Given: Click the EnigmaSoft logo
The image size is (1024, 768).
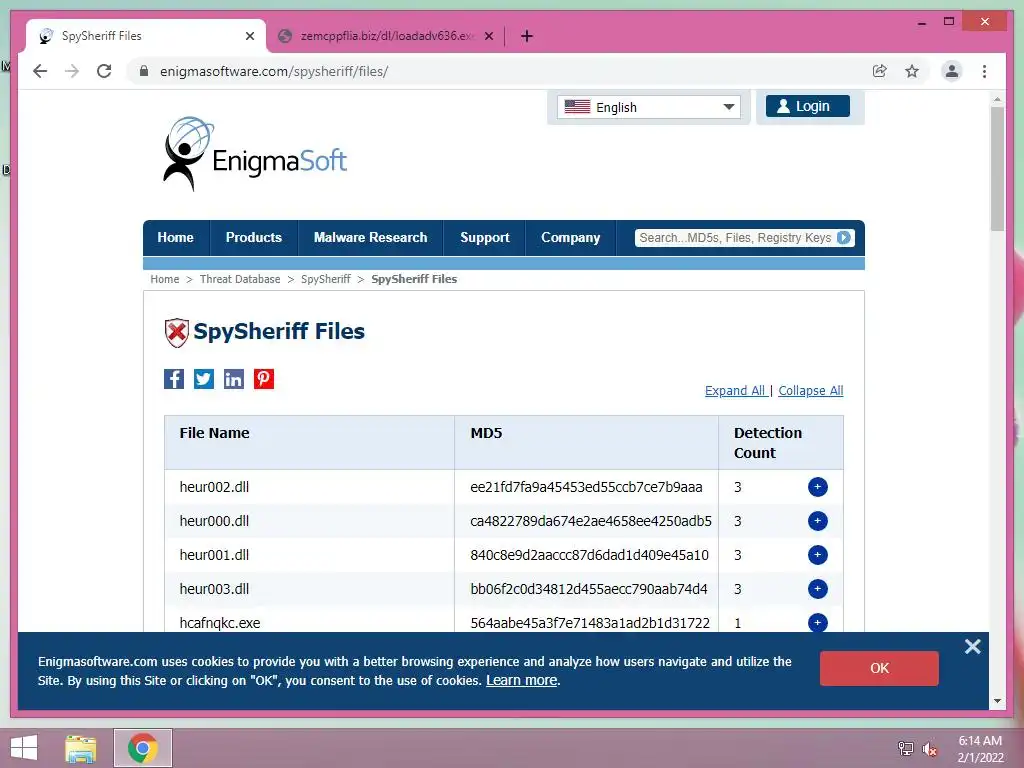Looking at the screenshot, I should [255, 154].
